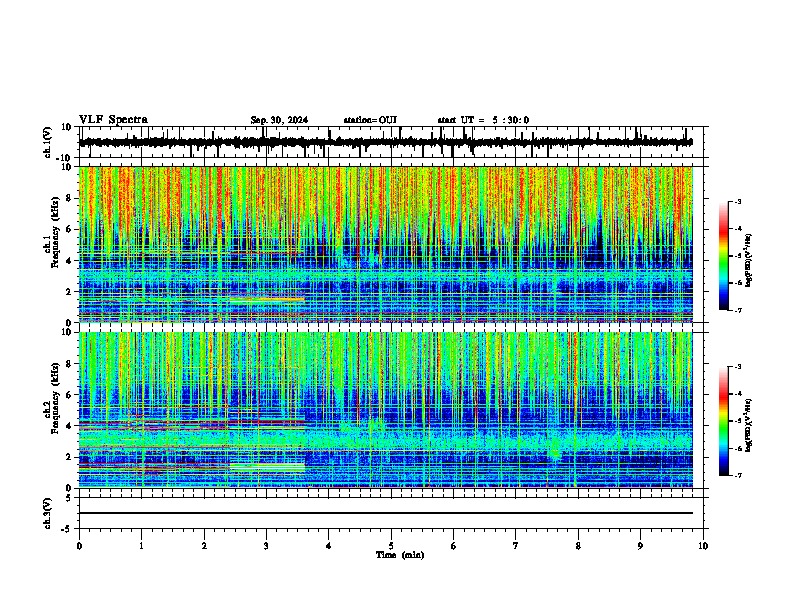Click the bright band near 1.3 kHz in ch.2
This screenshot has height=612, width=792.
267,468
